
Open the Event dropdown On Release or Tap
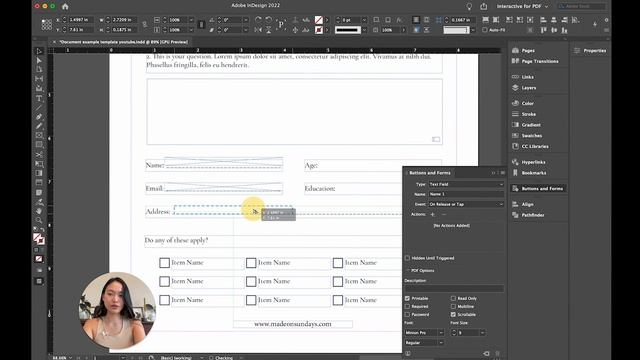466,204
